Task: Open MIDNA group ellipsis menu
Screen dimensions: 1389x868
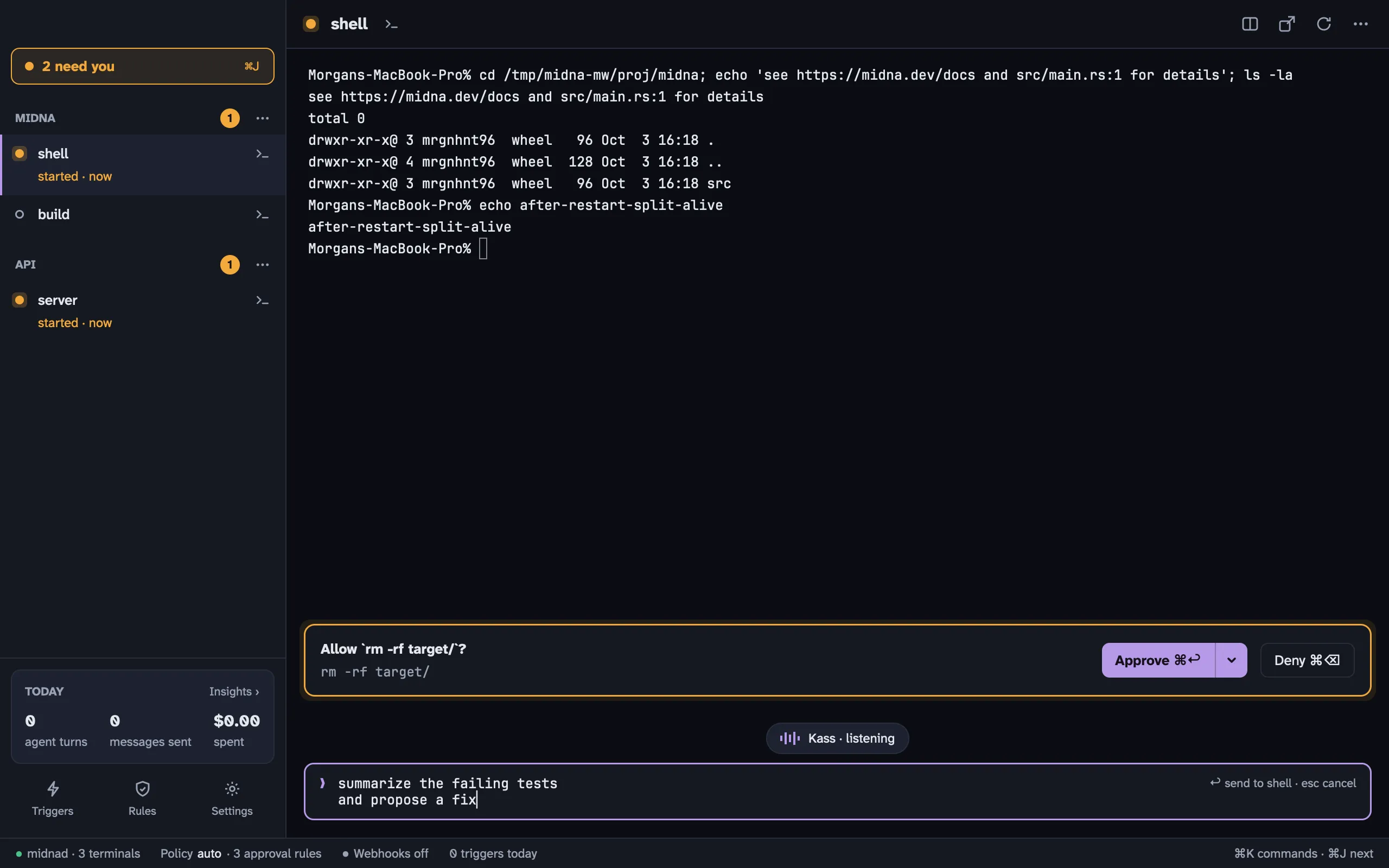Action: [x=262, y=118]
